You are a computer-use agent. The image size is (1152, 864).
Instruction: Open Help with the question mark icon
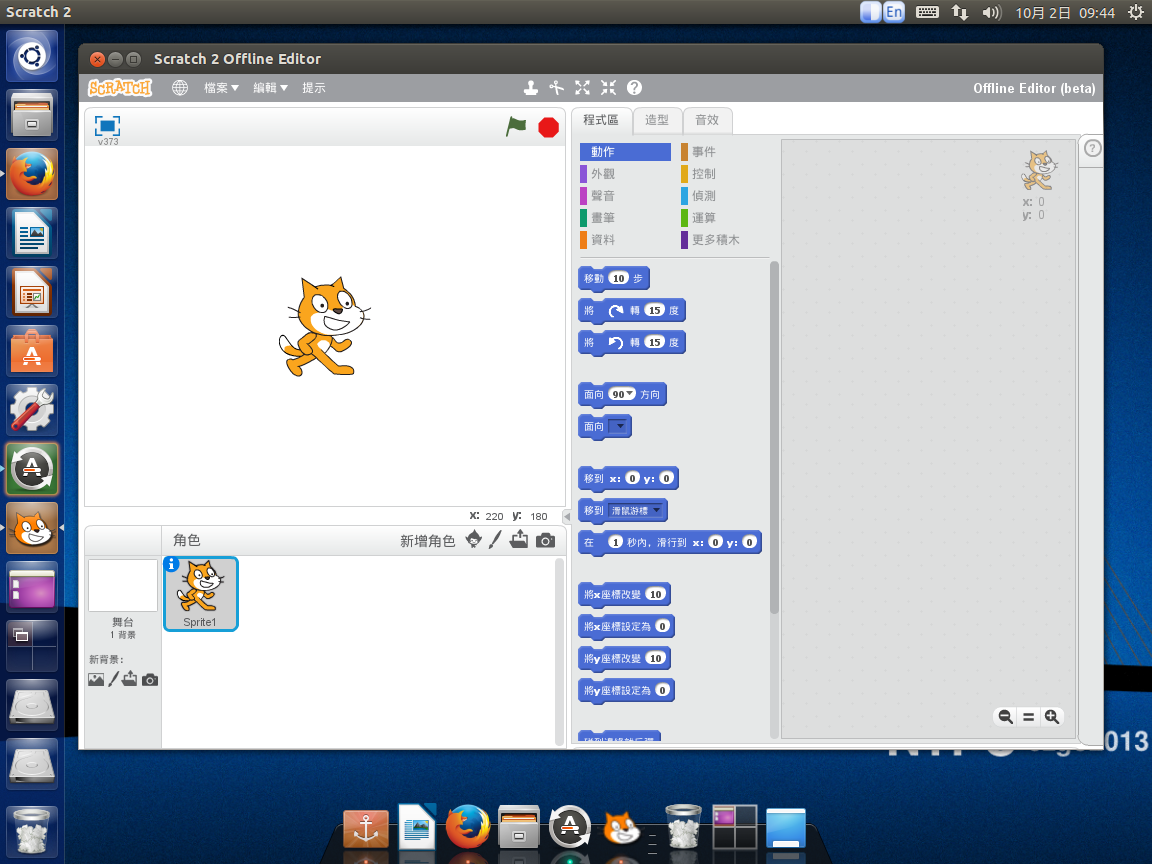(x=634, y=88)
